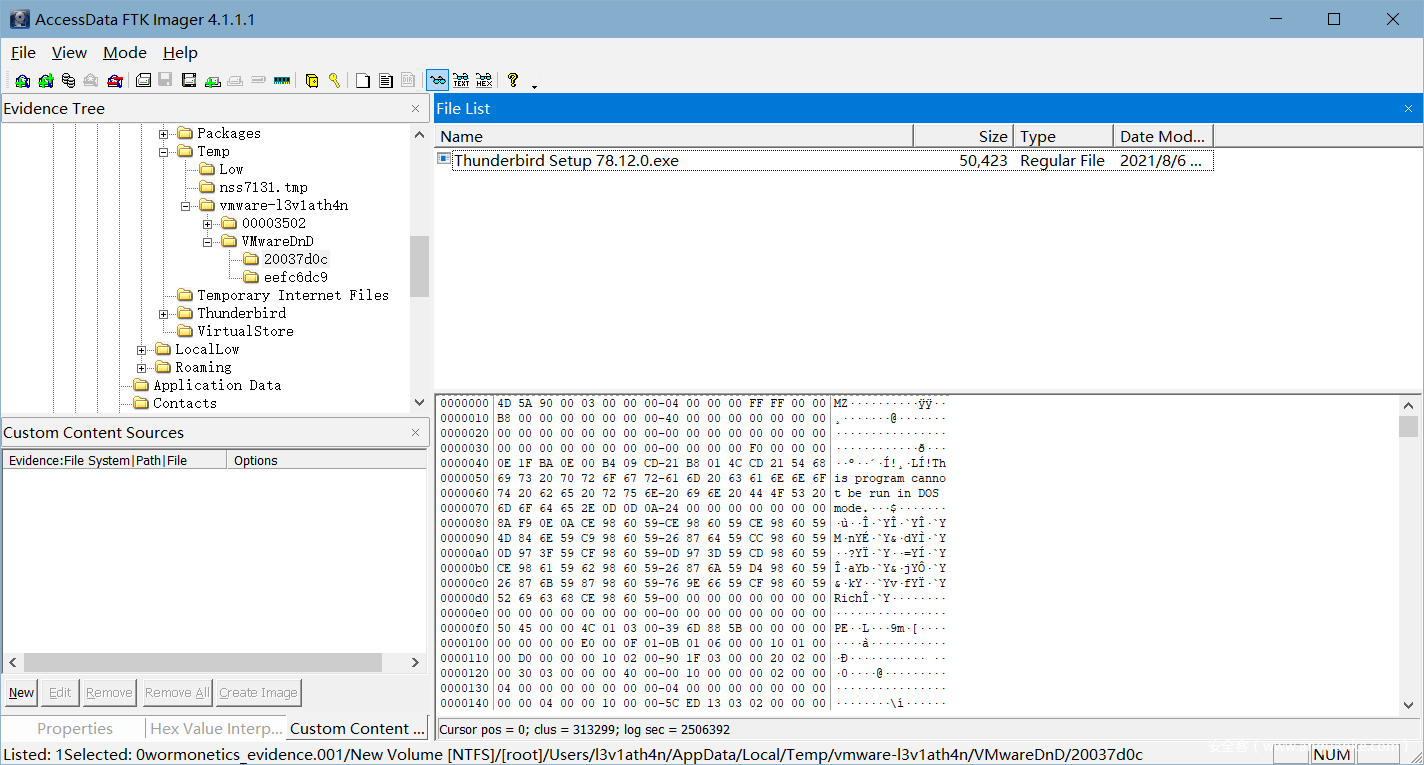The width and height of the screenshot is (1424, 765).
Task: Sort file list by Size column
Action: (962, 136)
